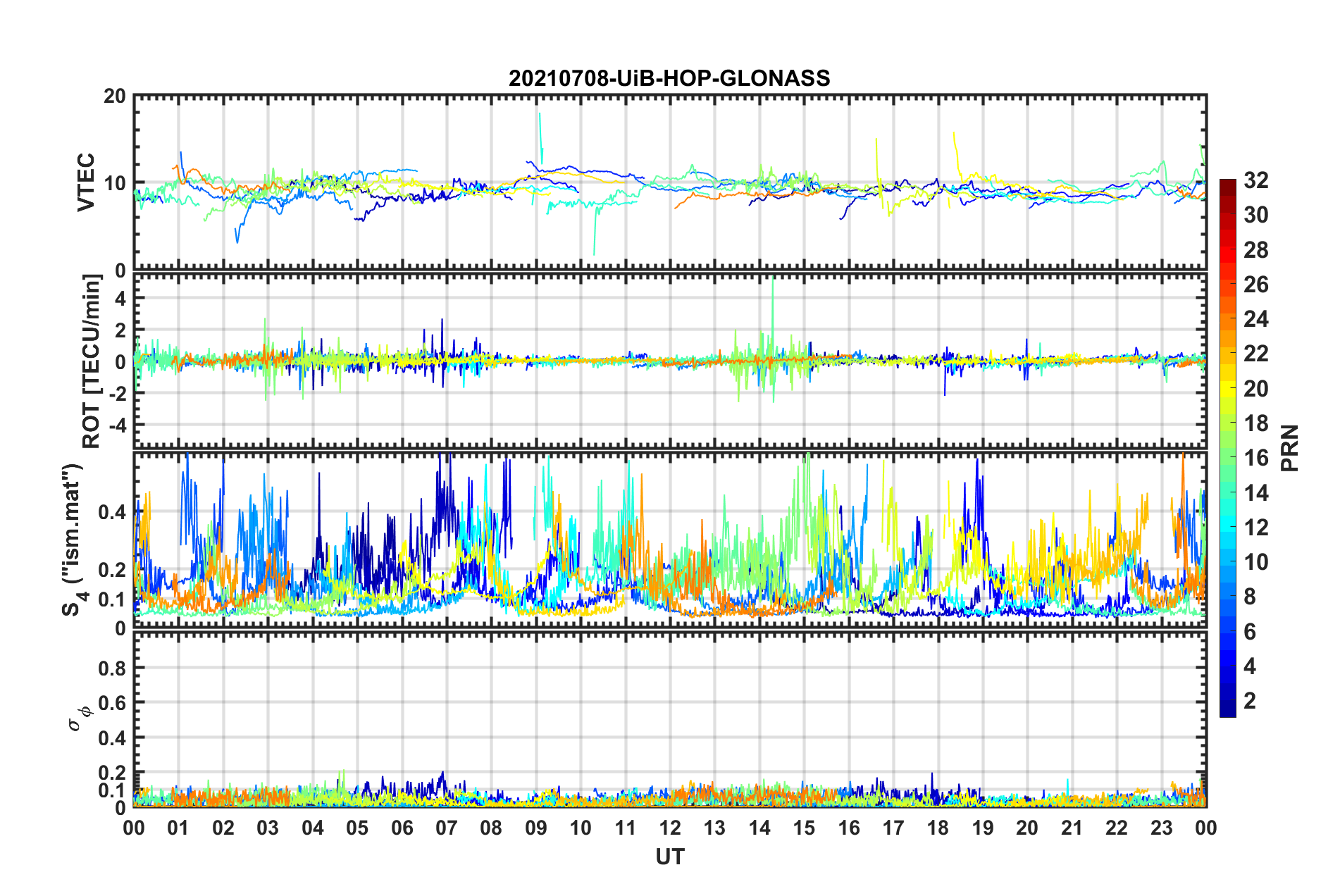1340x896 pixels.
Task: Click x-axis tick label 11
Action: [x=626, y=828]
